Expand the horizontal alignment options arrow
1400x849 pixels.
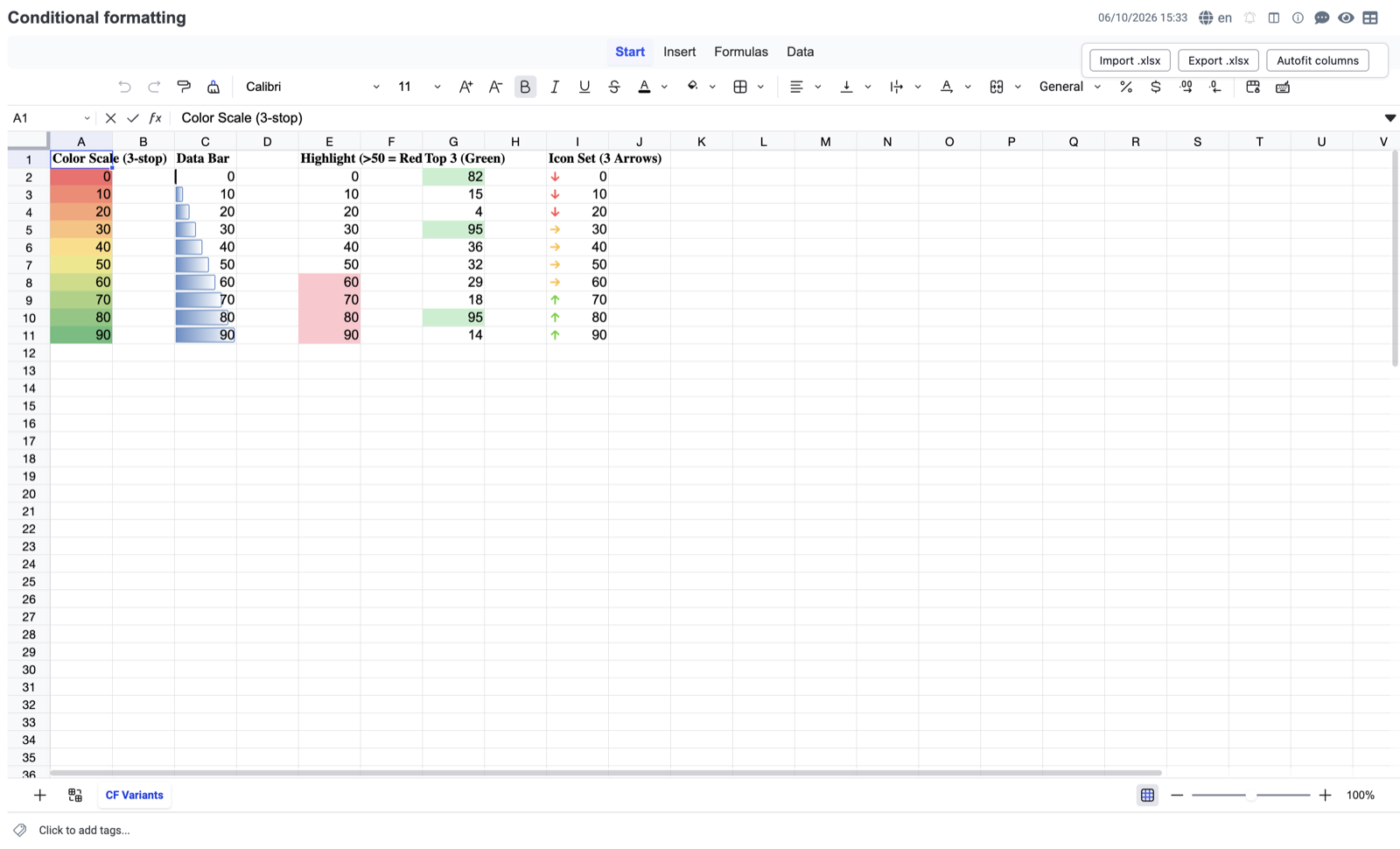[x=818, y=87]
